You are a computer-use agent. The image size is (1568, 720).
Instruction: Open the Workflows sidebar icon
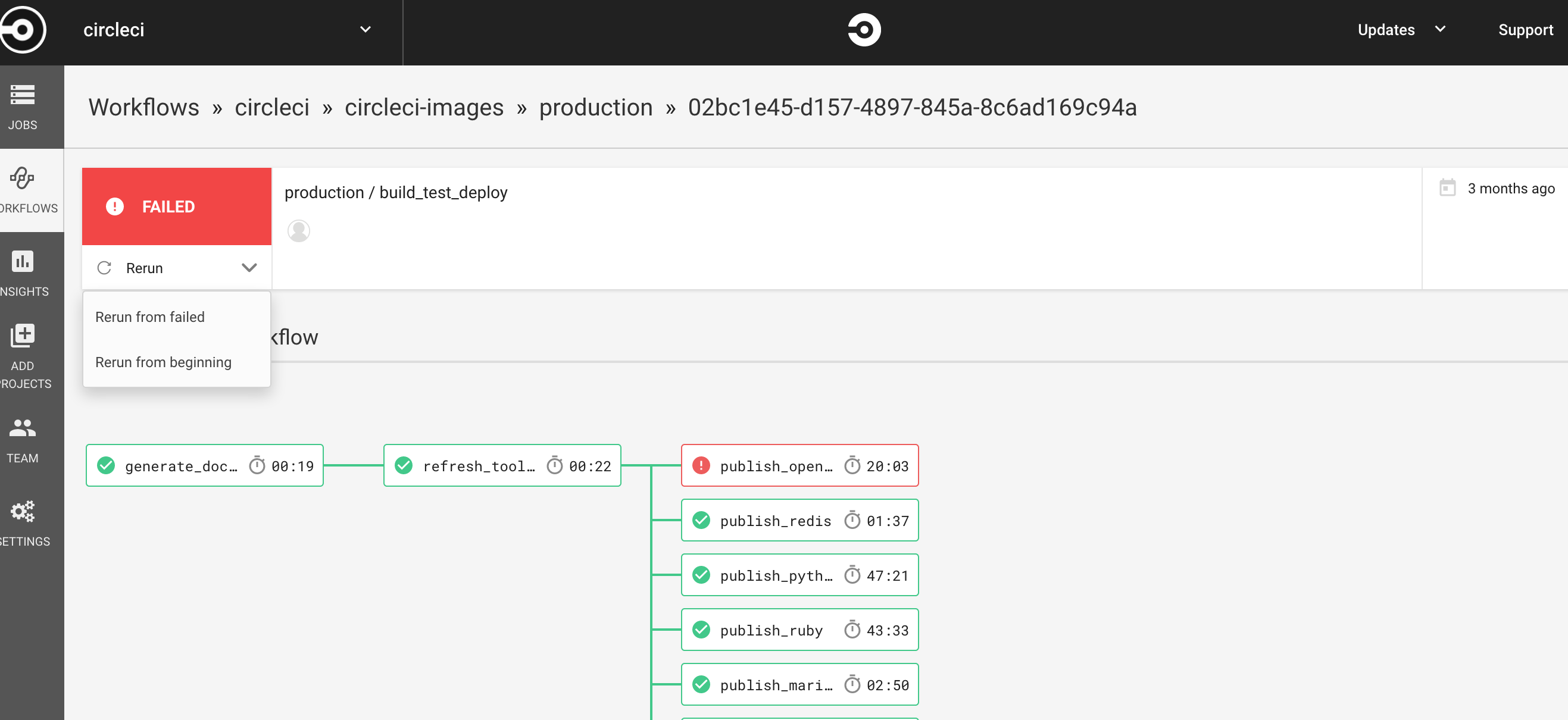point(23,179)
